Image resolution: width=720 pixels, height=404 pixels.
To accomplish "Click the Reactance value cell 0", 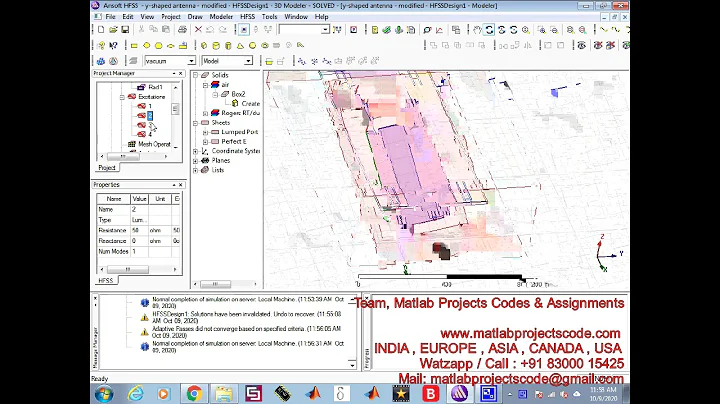I will [x=139, y=241].
